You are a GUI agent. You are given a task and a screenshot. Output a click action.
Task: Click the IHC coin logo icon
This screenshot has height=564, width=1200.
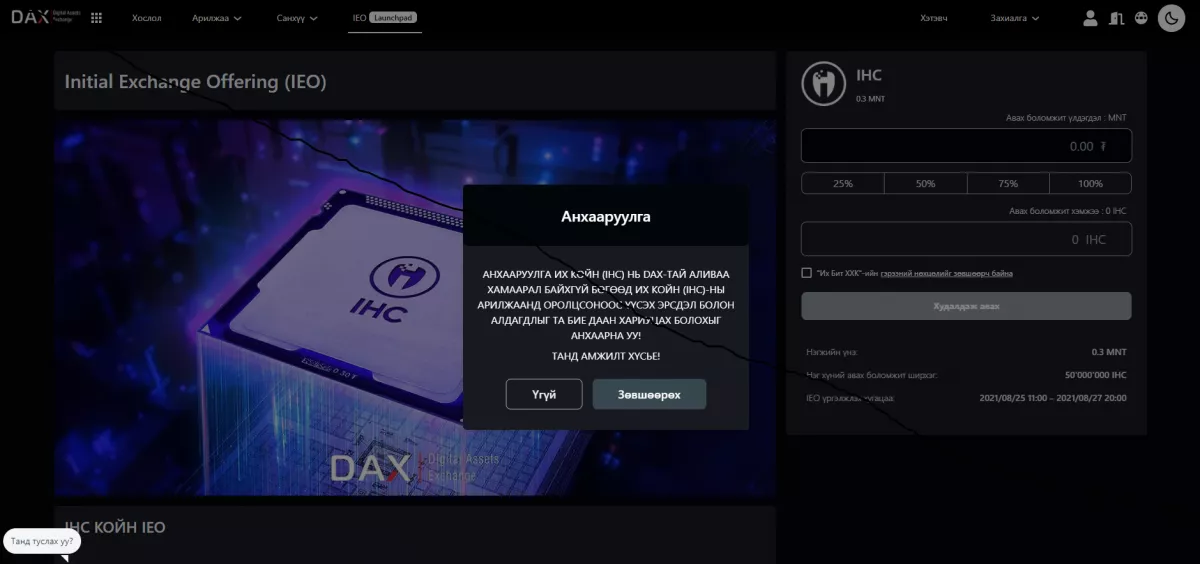[x=824, y=84]
